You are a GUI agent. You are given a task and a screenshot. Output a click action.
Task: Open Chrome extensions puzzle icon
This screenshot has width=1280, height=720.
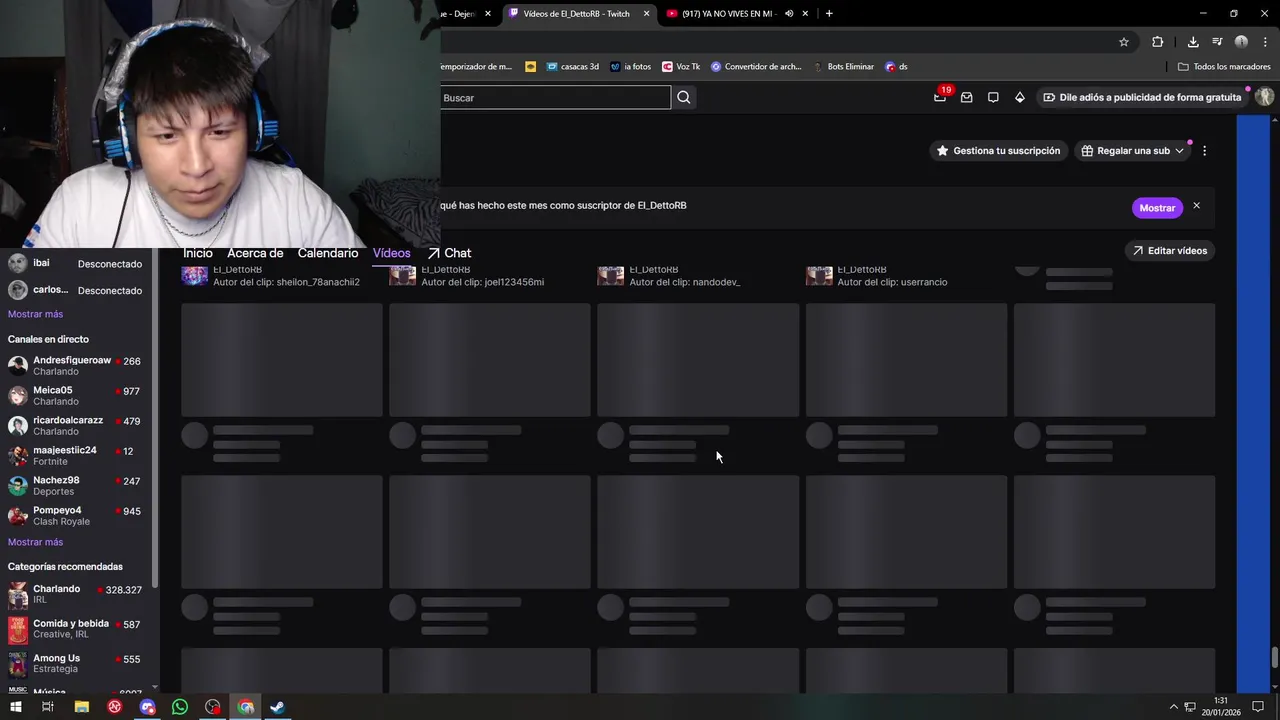tap(1158, 42)
